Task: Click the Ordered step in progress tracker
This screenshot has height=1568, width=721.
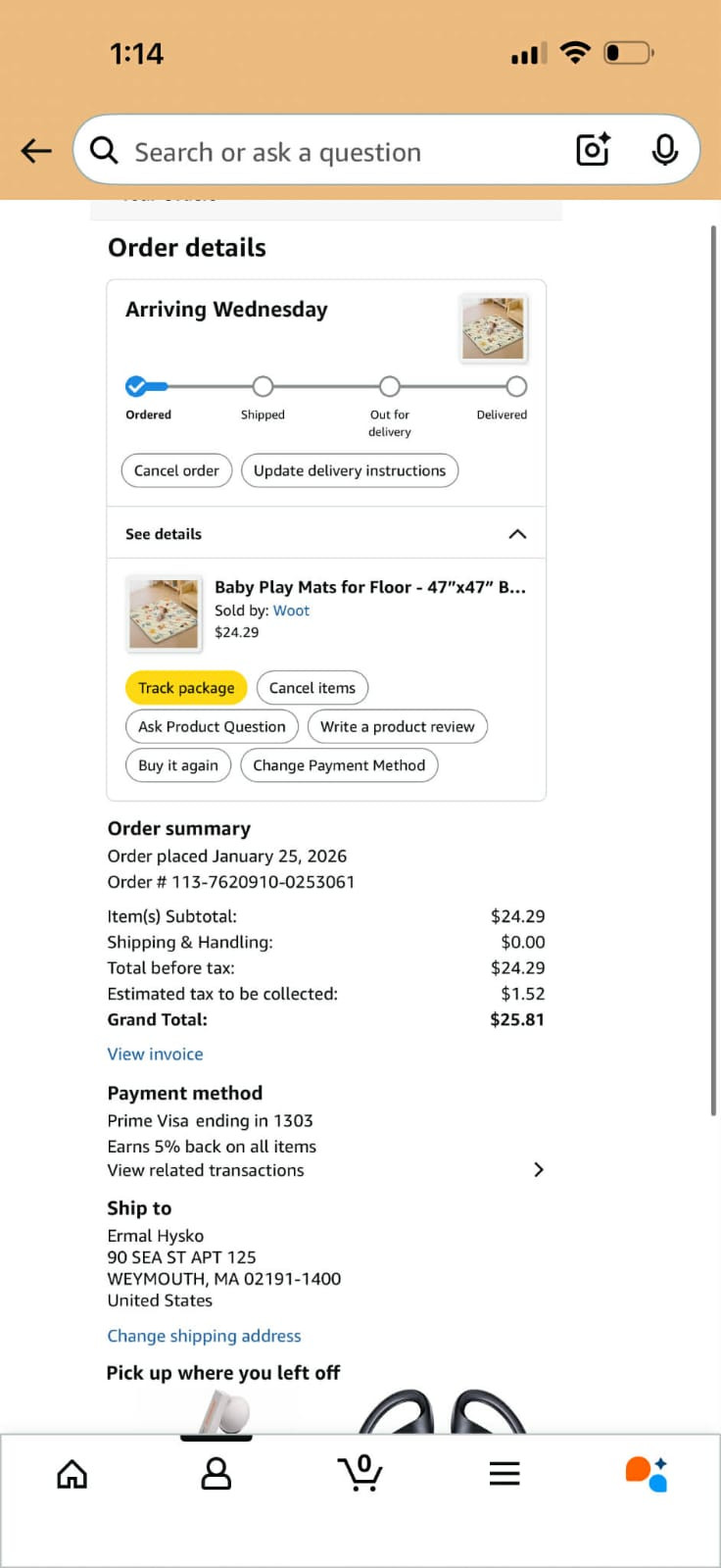Action: click(x=137, y=387)
